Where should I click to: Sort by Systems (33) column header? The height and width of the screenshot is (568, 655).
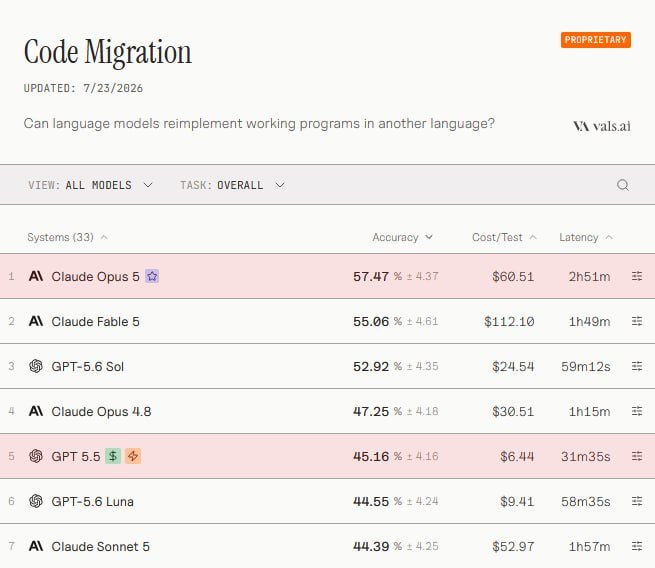67,237
